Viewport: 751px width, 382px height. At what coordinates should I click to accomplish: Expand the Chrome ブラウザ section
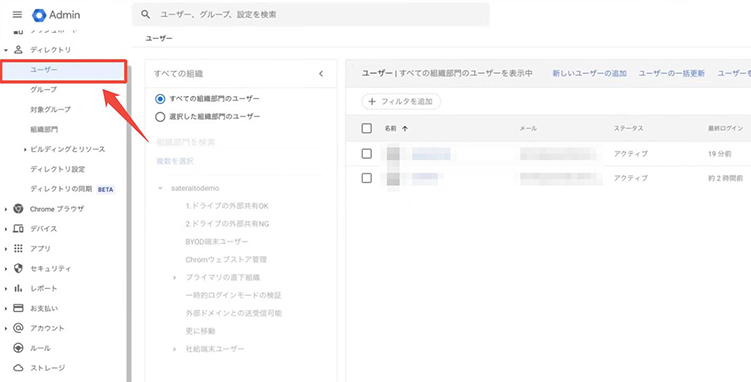pyautogui.click(x=6, y=209)
